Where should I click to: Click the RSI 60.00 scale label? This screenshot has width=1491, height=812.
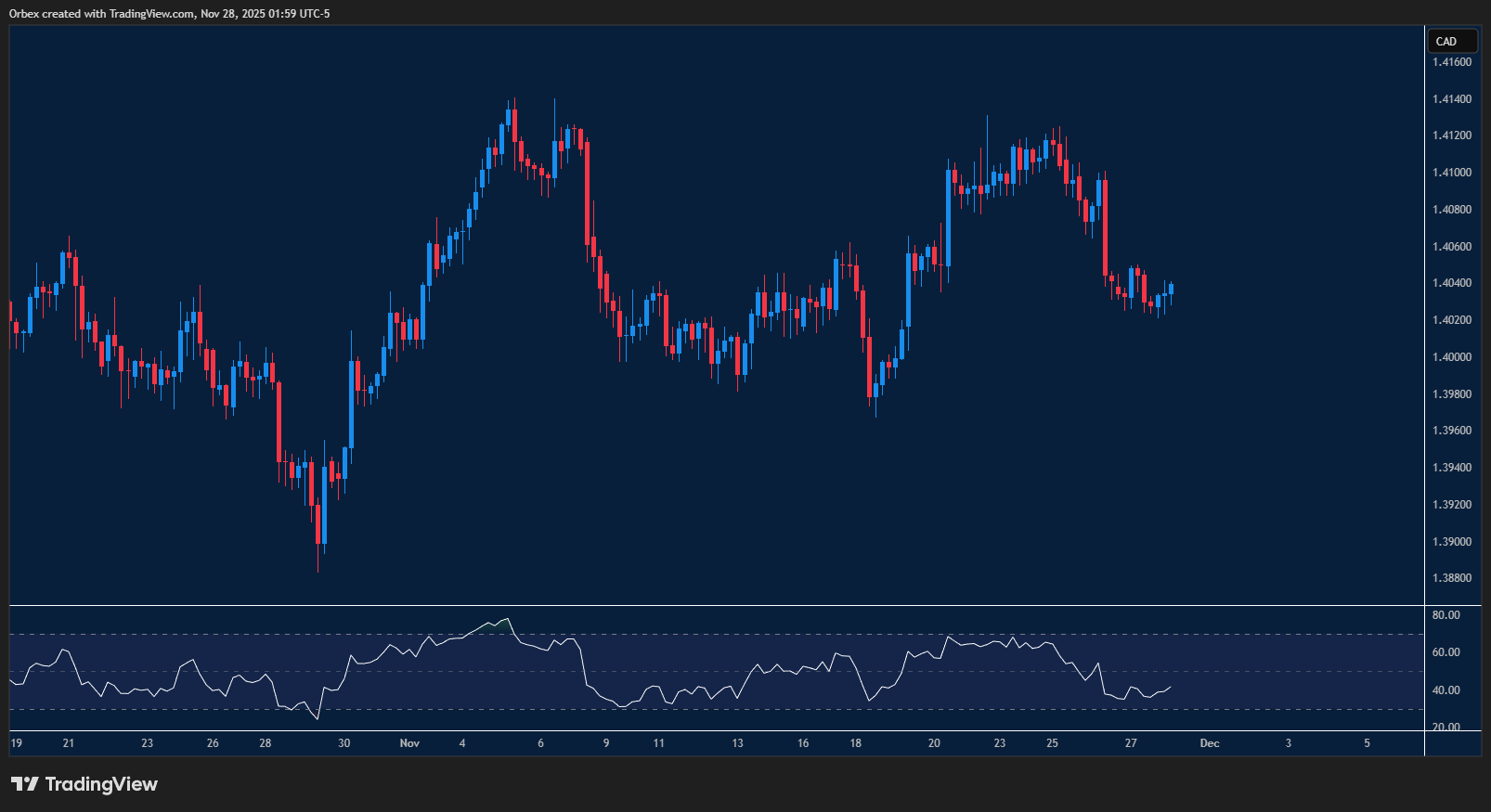(1446, 652)
